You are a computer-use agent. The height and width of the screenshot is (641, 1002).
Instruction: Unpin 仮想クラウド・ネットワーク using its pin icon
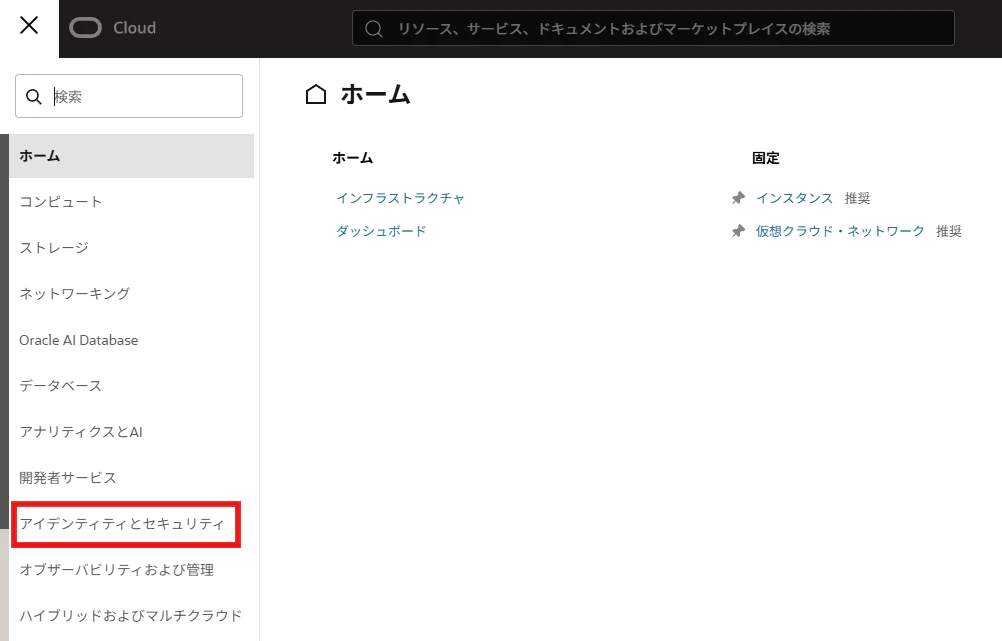pos(738,231)
